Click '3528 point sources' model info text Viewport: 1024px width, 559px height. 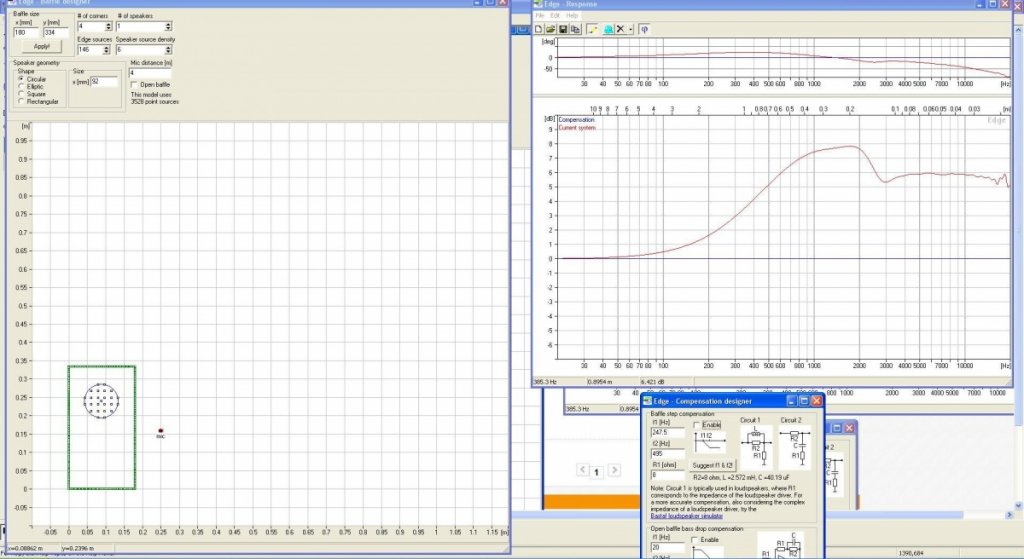(155, 102)
